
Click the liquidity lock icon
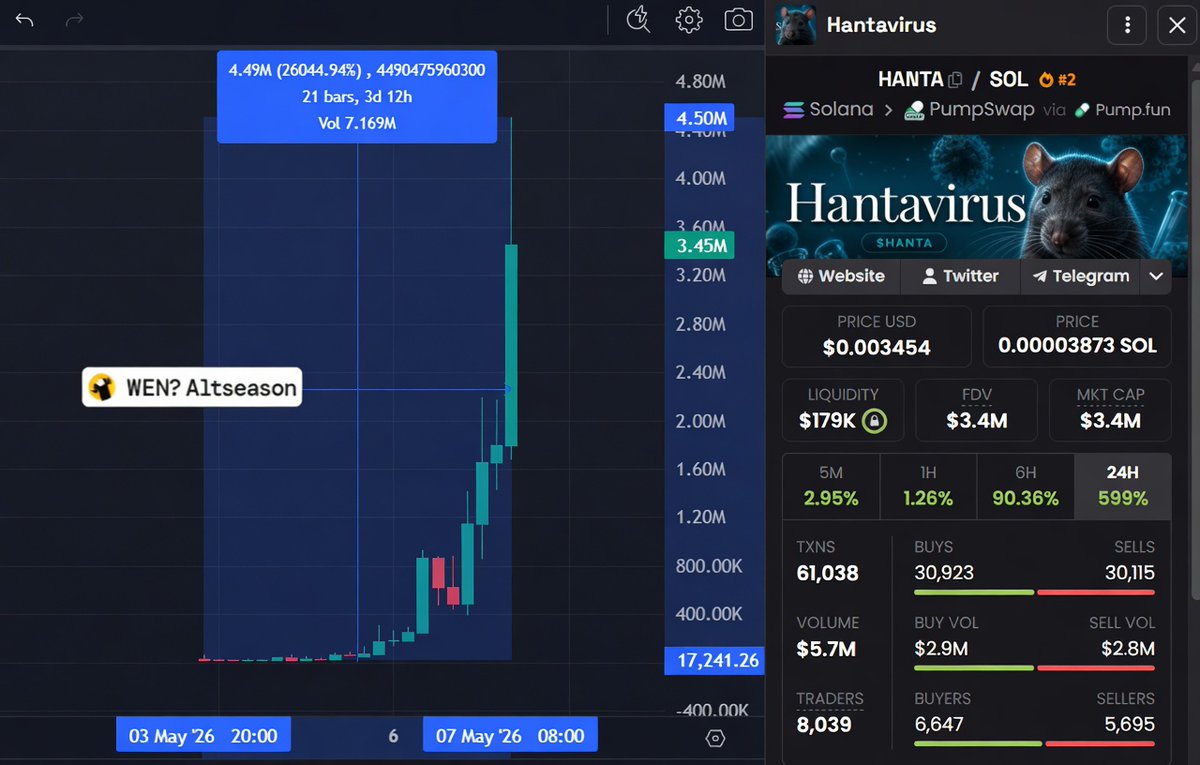(x=875, y=421)
